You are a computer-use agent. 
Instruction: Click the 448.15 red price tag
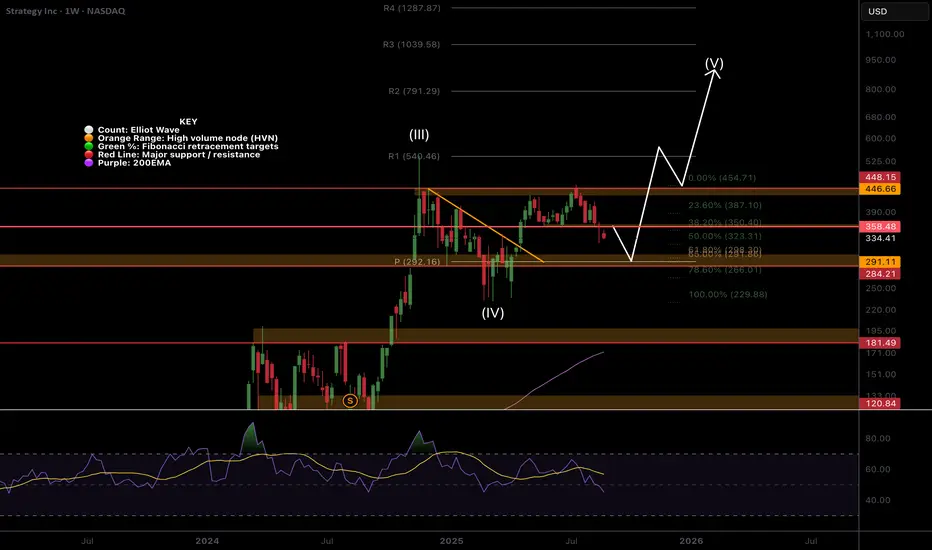tap(880, 177)
